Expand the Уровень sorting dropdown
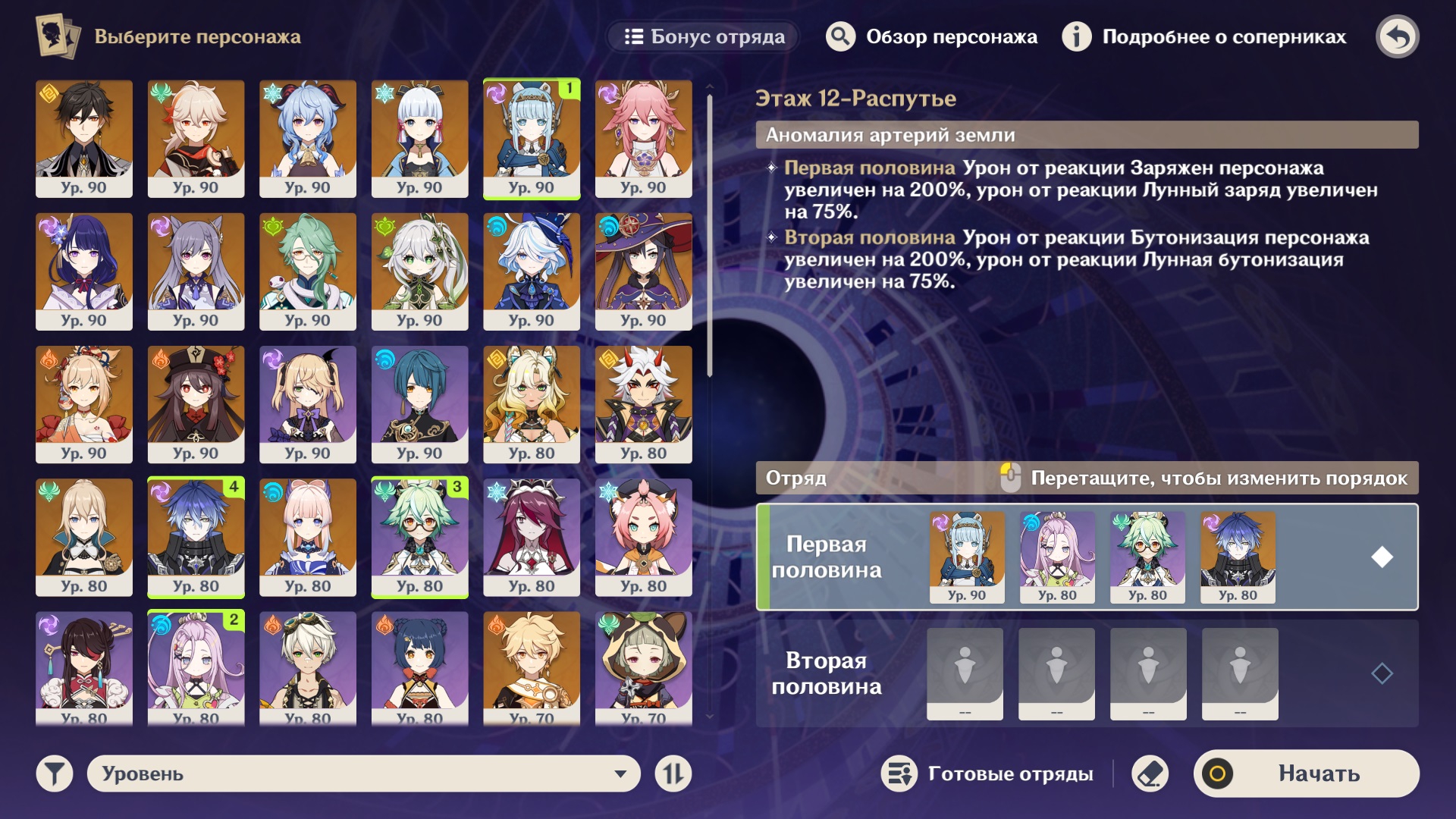Viewport: 1456px width, 819px height. click(x=364, y=773)
